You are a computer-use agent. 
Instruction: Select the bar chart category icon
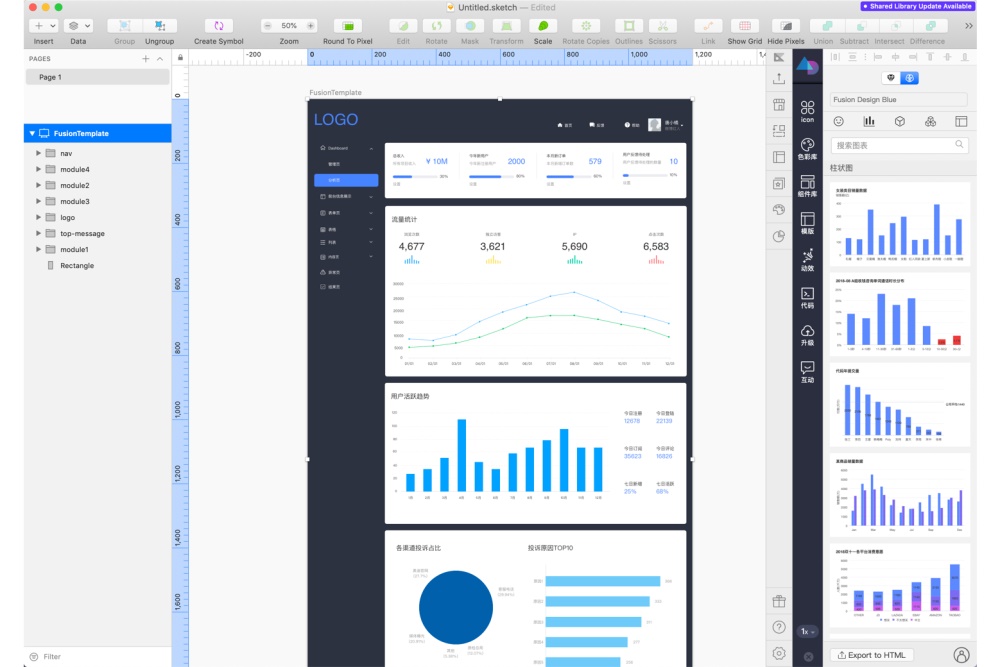pos(869,121)
